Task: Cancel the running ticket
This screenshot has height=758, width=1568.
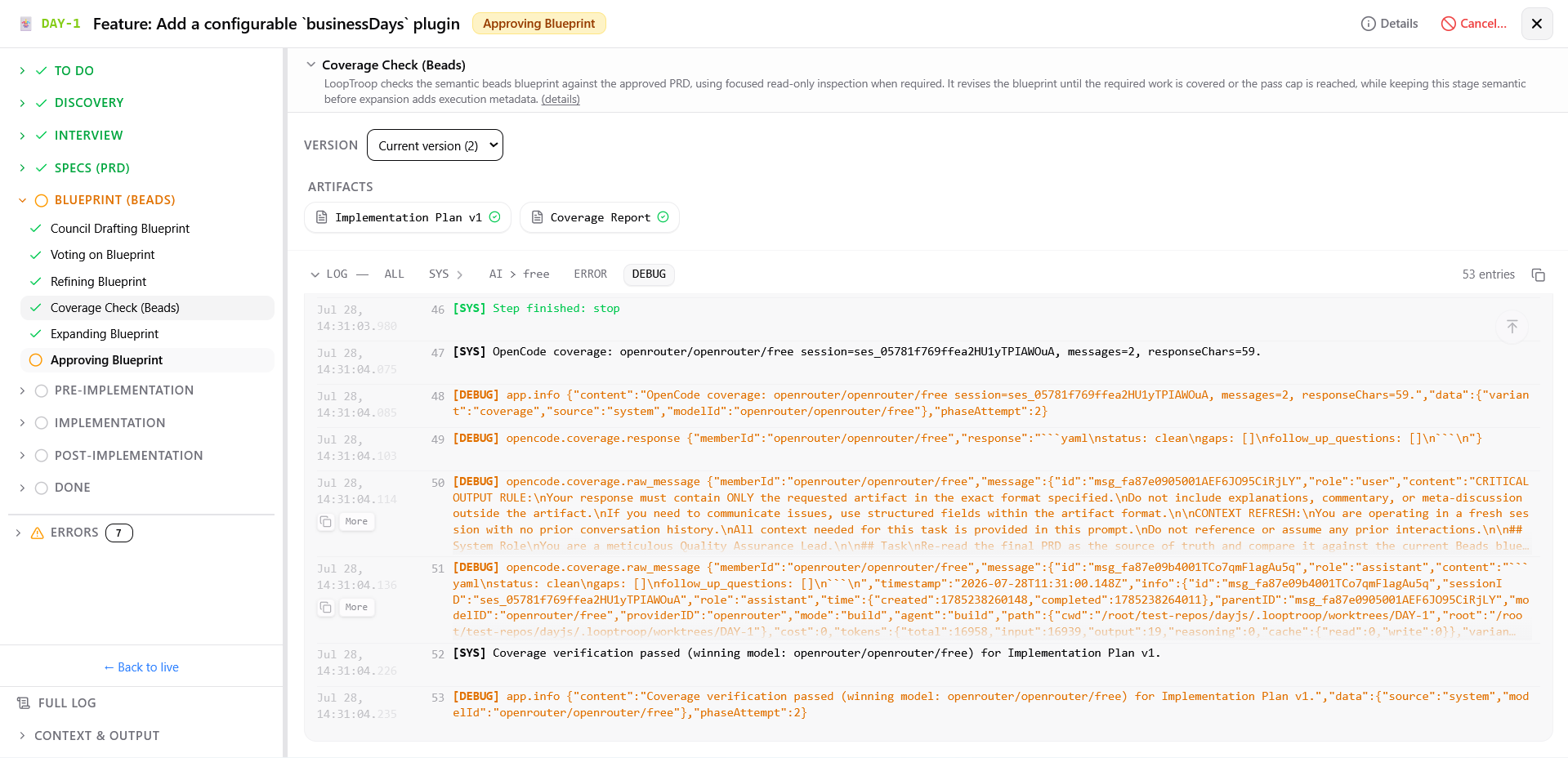Action: 1474,24
